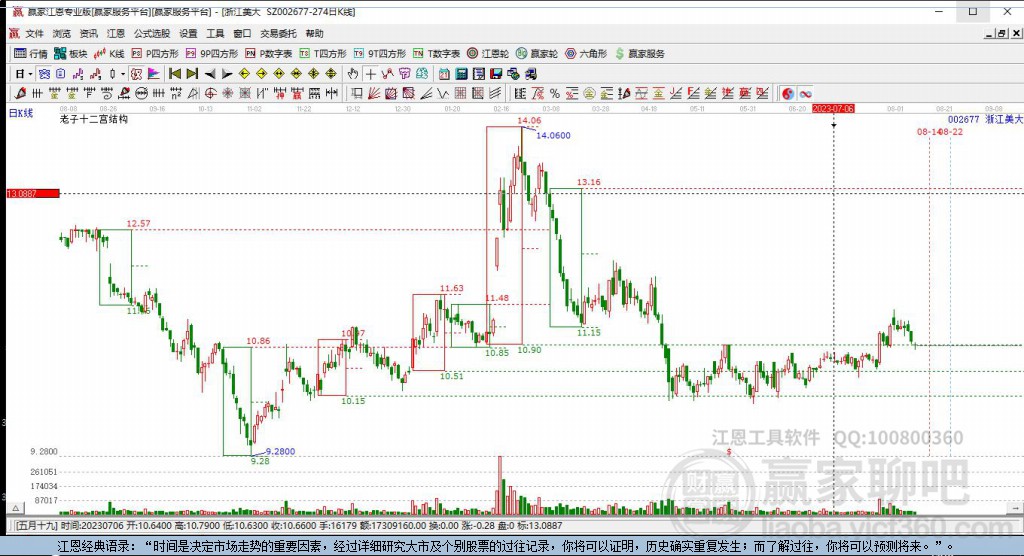The image size is (1024, 556).
Task: Select the circle target tool icon
Action: click(210, 93)
